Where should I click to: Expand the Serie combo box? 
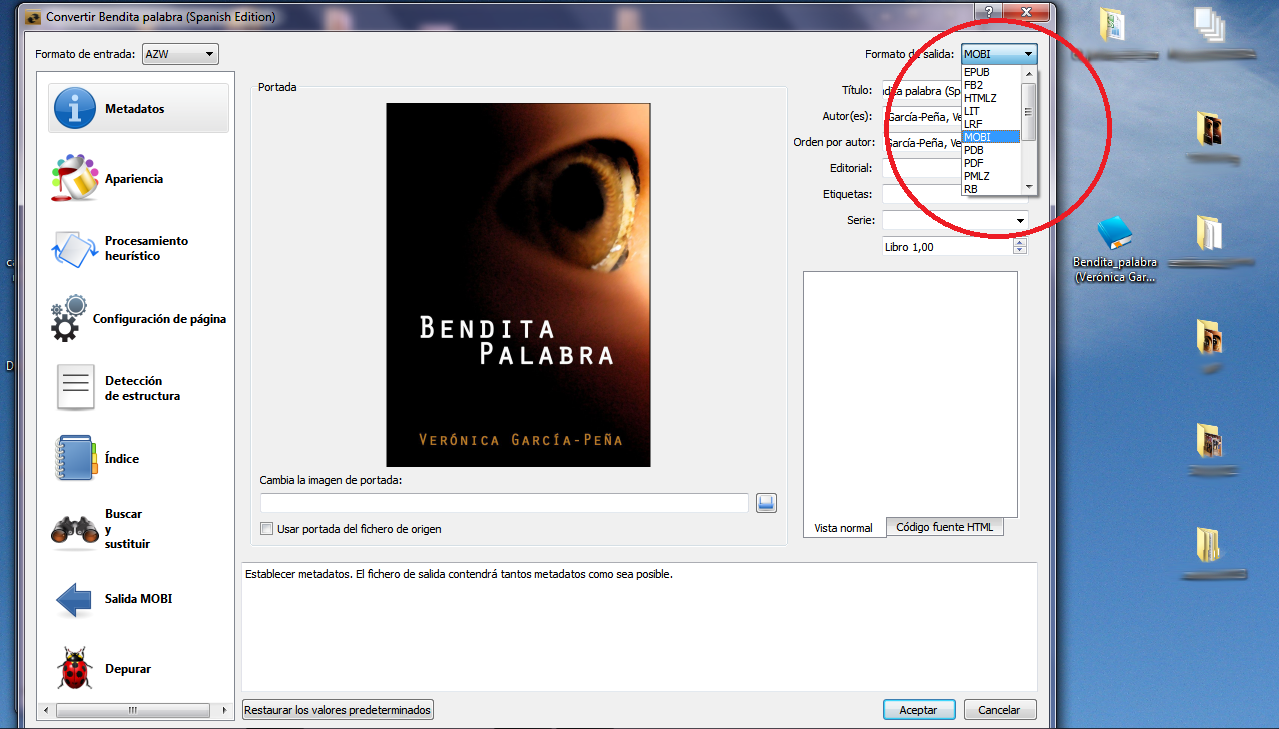[x=1020, y=220]
